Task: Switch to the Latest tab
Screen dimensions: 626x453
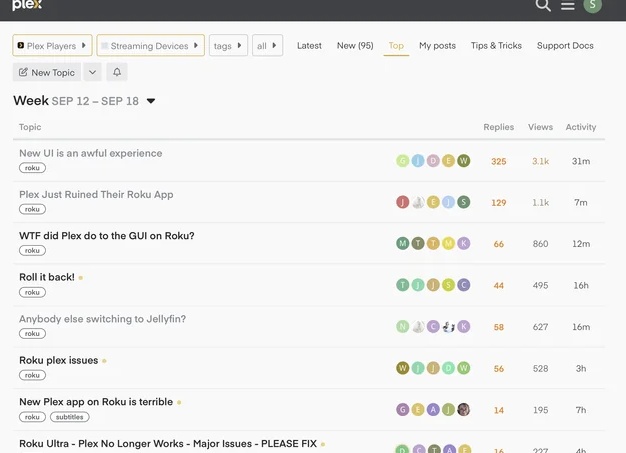Action: click(x=309, y=46)
